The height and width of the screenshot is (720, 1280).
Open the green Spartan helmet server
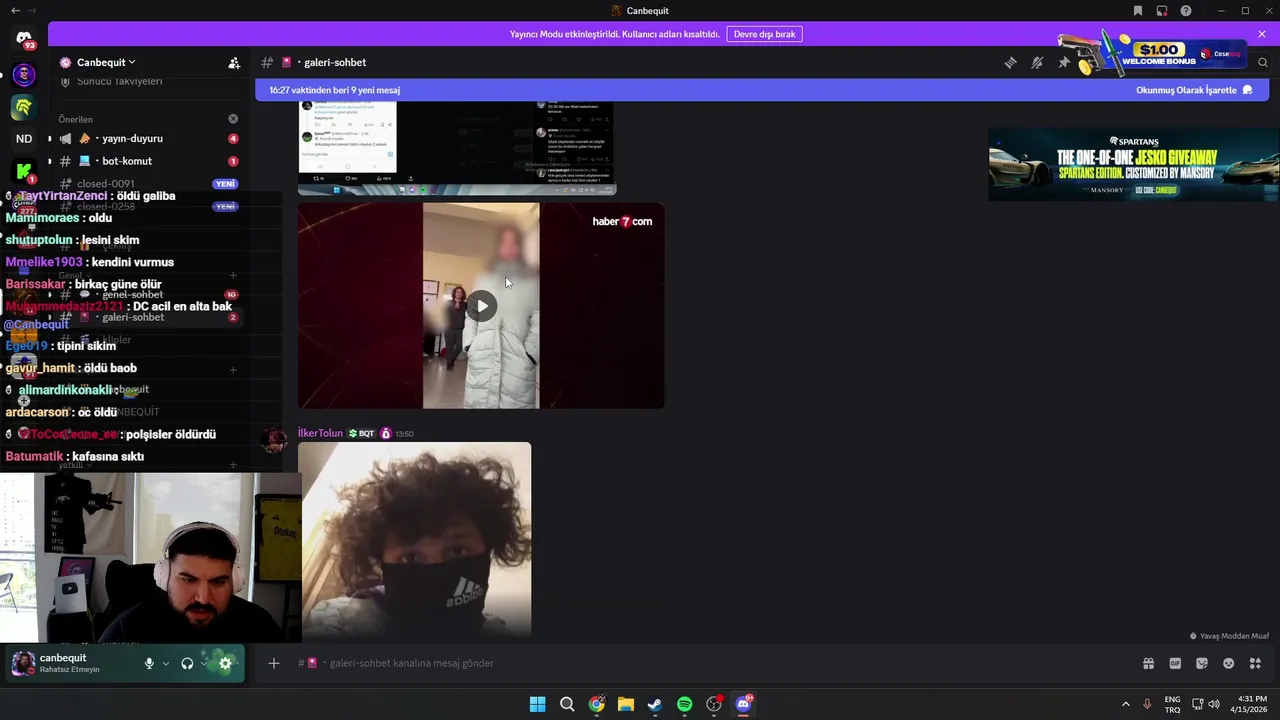(x=24, y=106)
